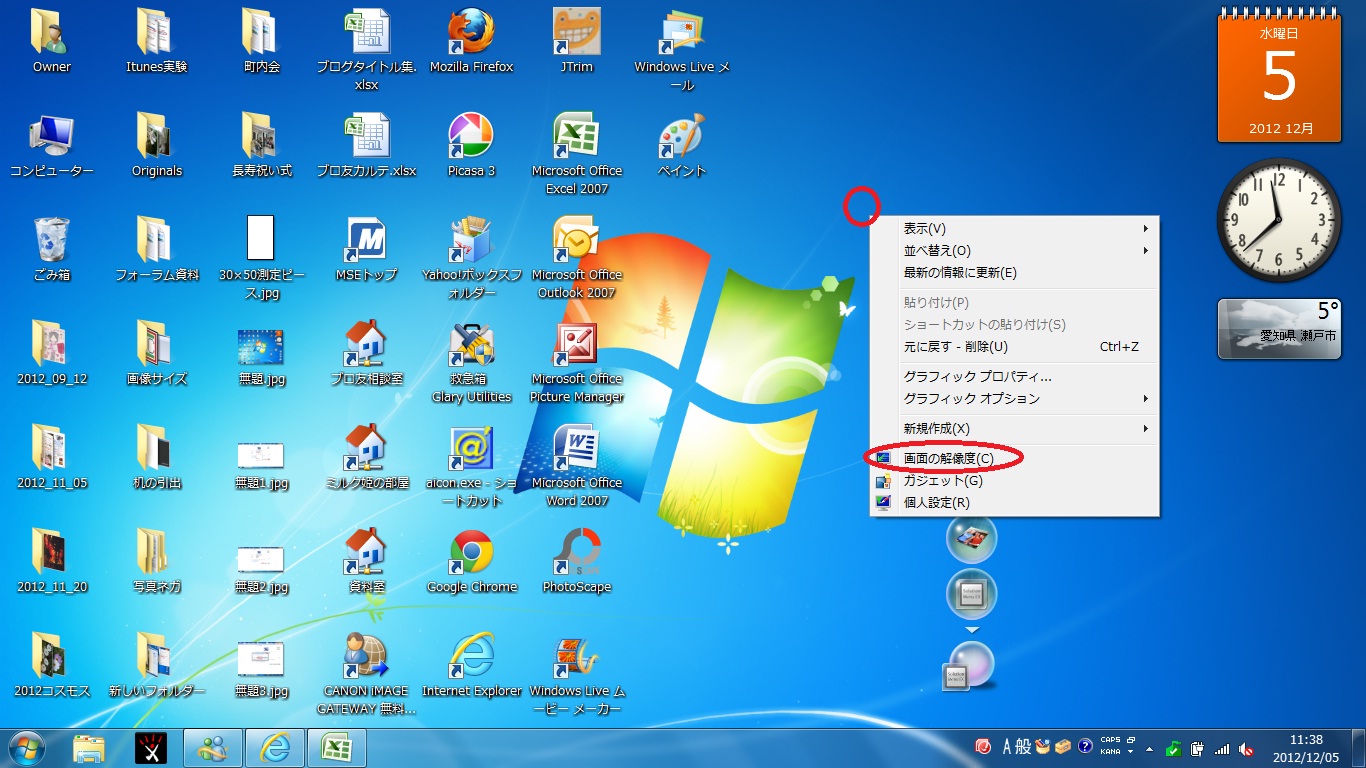
Task: Choose 個人設定(R) from context menu
Action: tap(1014, 503)
